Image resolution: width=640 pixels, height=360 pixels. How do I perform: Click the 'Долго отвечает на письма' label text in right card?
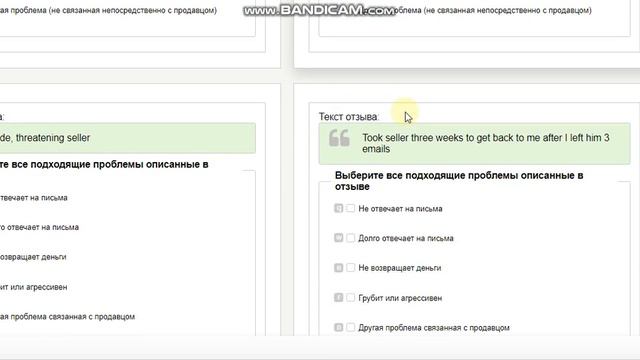[x=406, y=238]
